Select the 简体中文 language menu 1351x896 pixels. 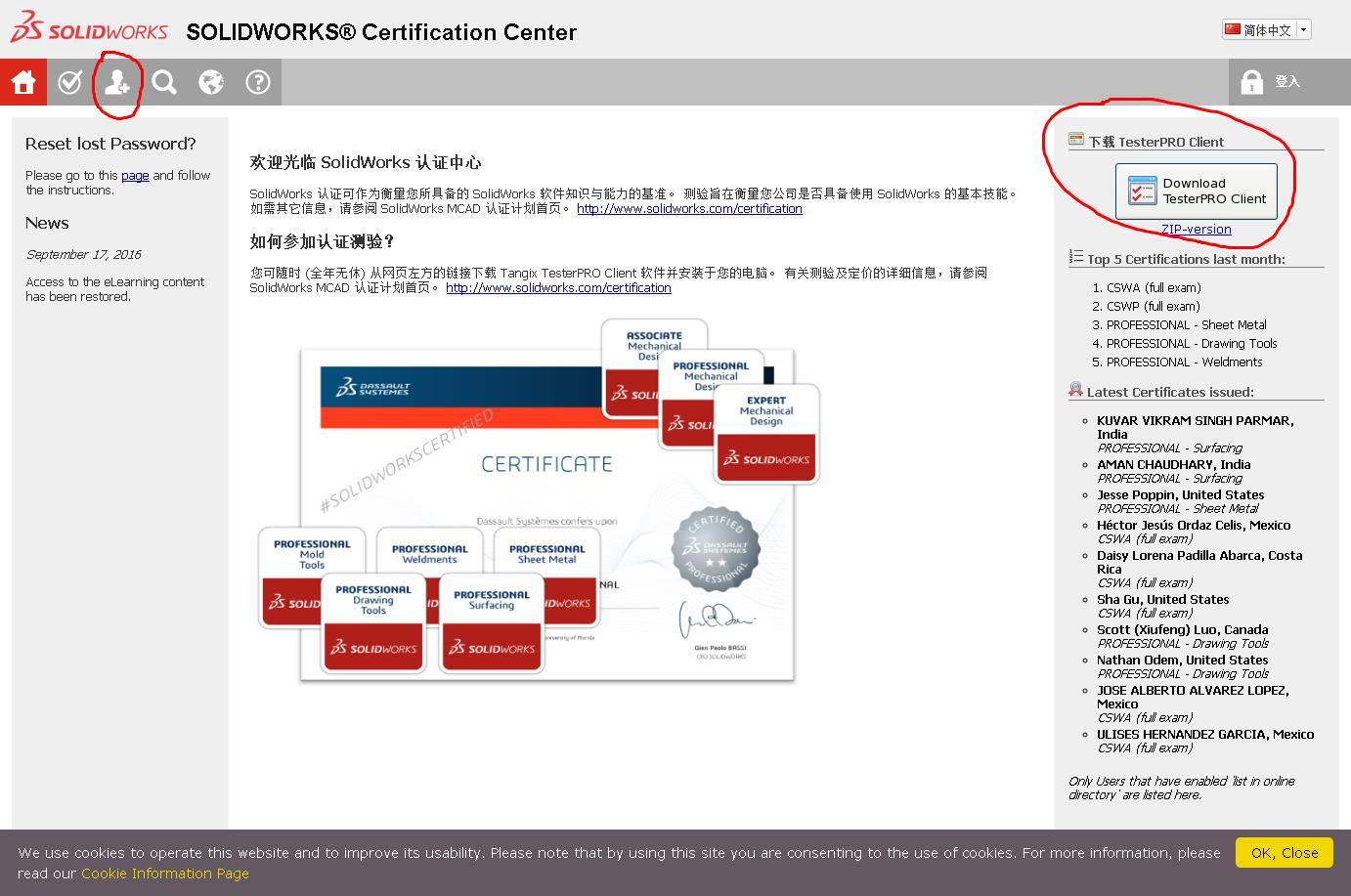1265,28
